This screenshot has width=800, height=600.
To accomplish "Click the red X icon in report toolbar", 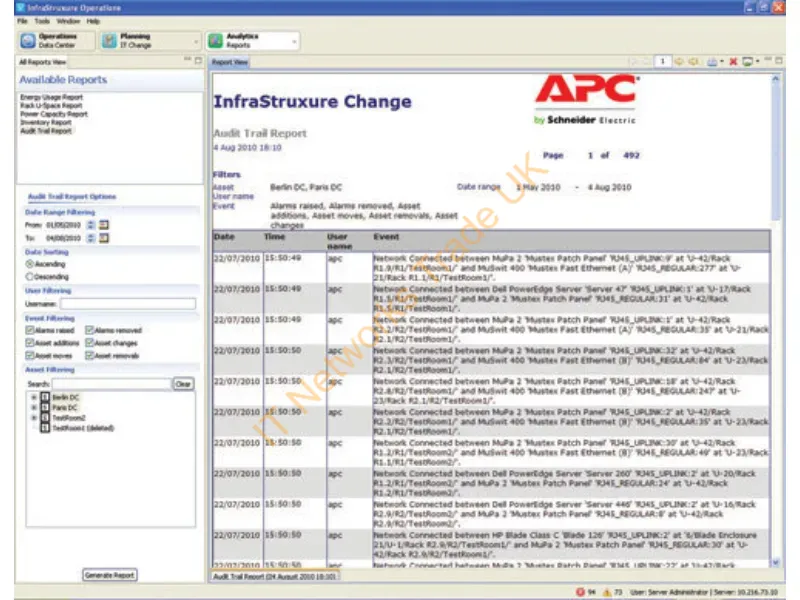I will (733, 62).
